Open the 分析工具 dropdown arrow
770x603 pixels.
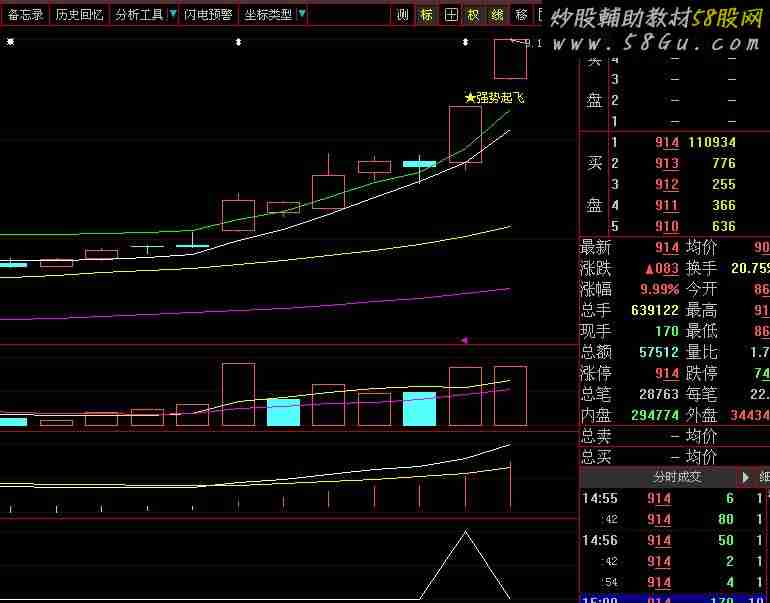pos(173,15)
